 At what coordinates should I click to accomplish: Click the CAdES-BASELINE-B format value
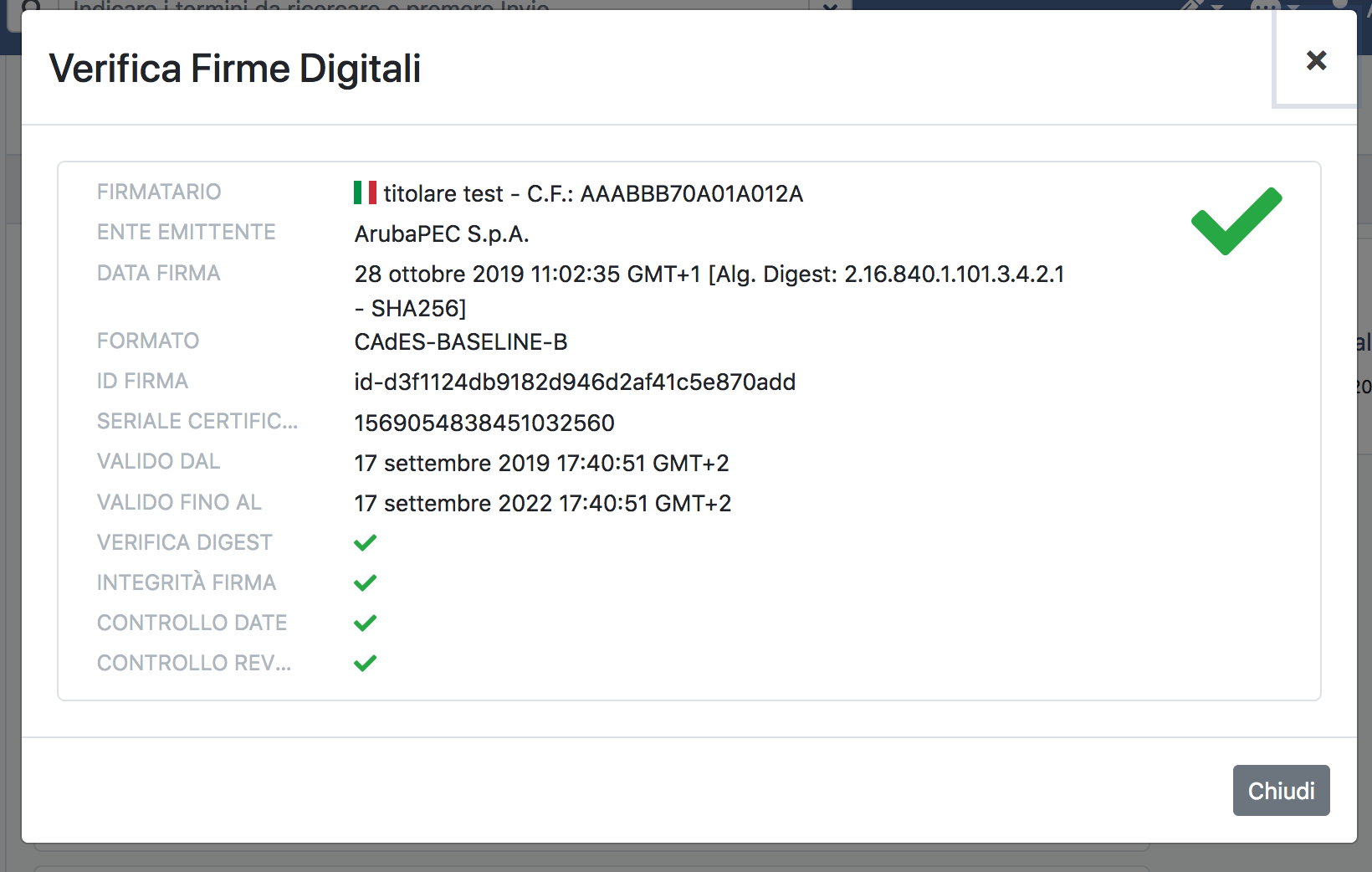pyautogui.click(x=461, y=342)
